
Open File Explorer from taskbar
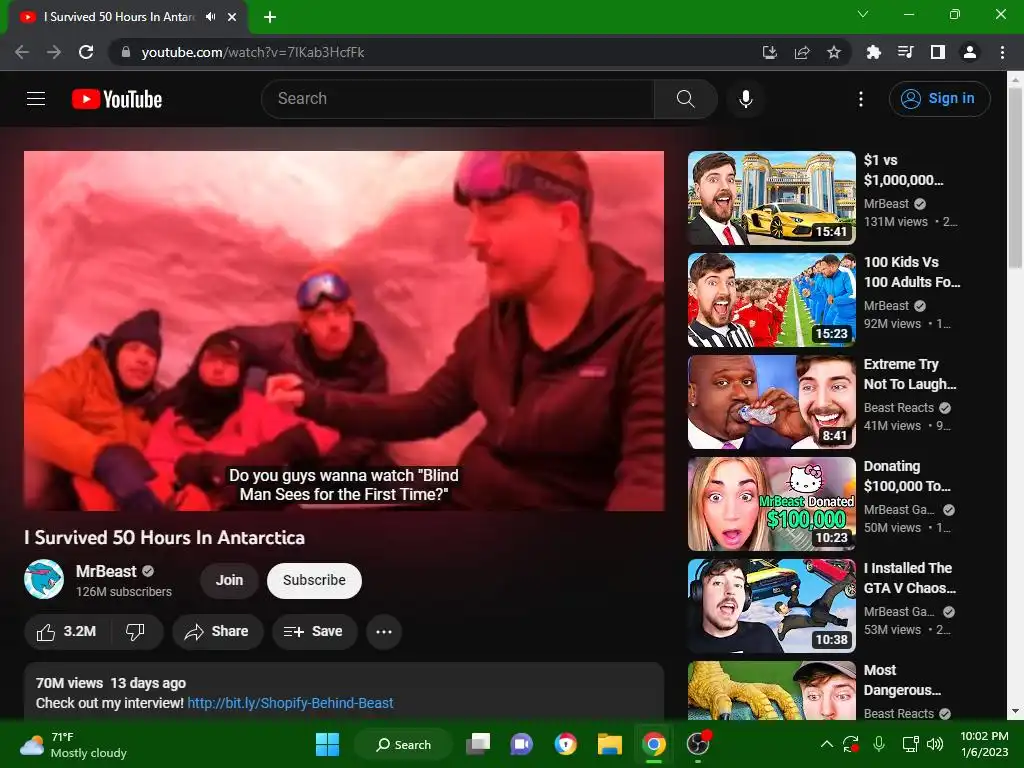coord(610,744)
